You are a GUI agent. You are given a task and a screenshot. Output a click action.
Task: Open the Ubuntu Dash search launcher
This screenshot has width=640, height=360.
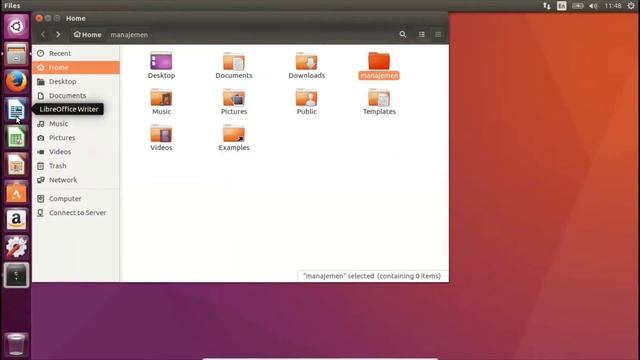click(16, 27)
